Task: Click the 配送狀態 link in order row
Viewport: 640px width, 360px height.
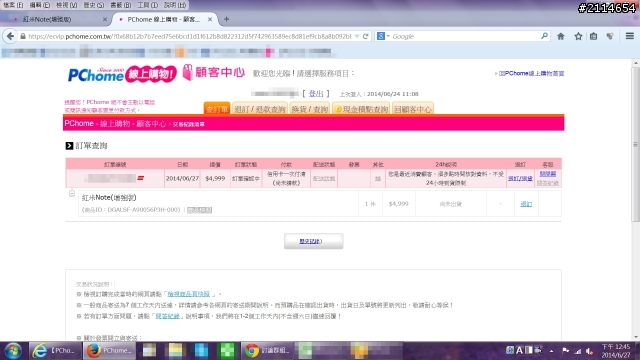Action: coord(324,178)
